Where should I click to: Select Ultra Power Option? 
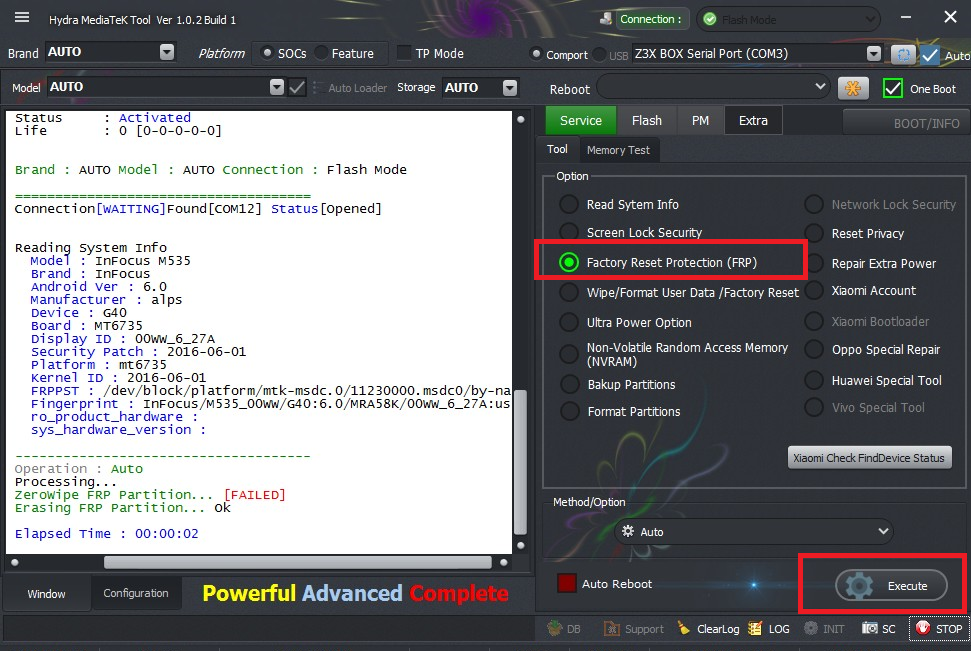pyautogui.click(x=568, y=322)
